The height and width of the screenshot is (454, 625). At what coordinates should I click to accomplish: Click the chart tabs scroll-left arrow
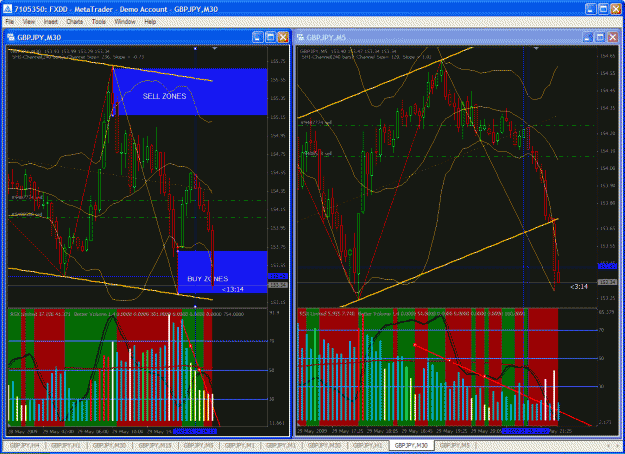(x=609, y=445)
